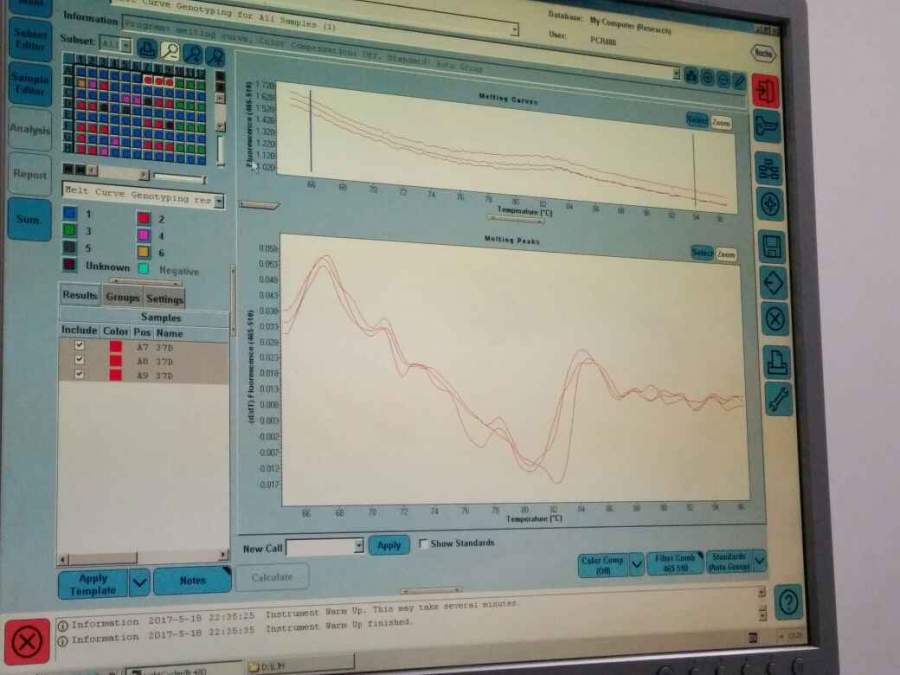
Task: Open the Filter Comb 465-510 selector
Action: pos(675,563)
